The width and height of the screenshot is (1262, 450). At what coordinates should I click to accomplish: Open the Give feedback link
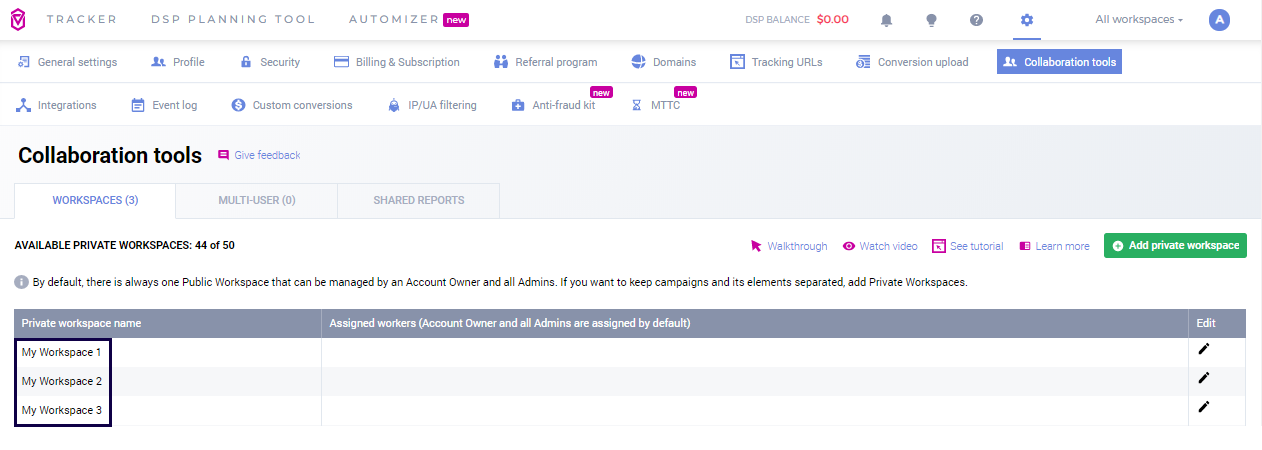click(x=259, y=156)
